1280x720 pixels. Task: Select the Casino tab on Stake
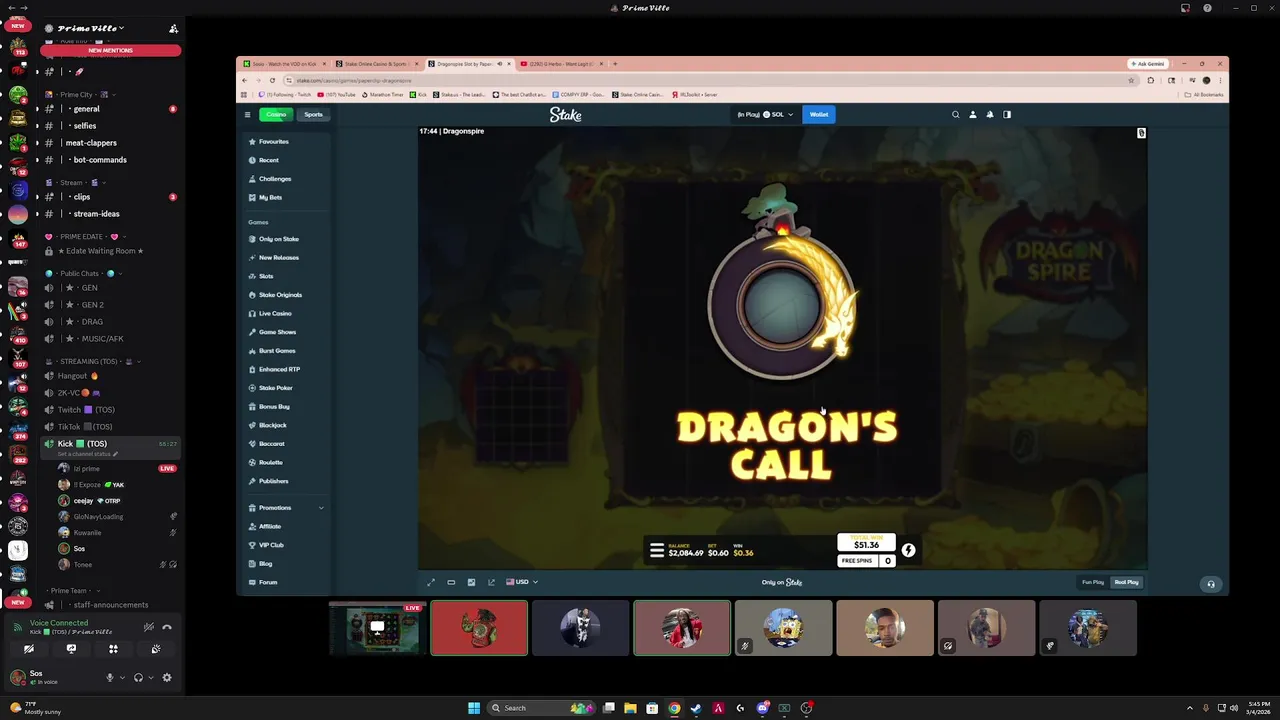[x=276, y=114]
